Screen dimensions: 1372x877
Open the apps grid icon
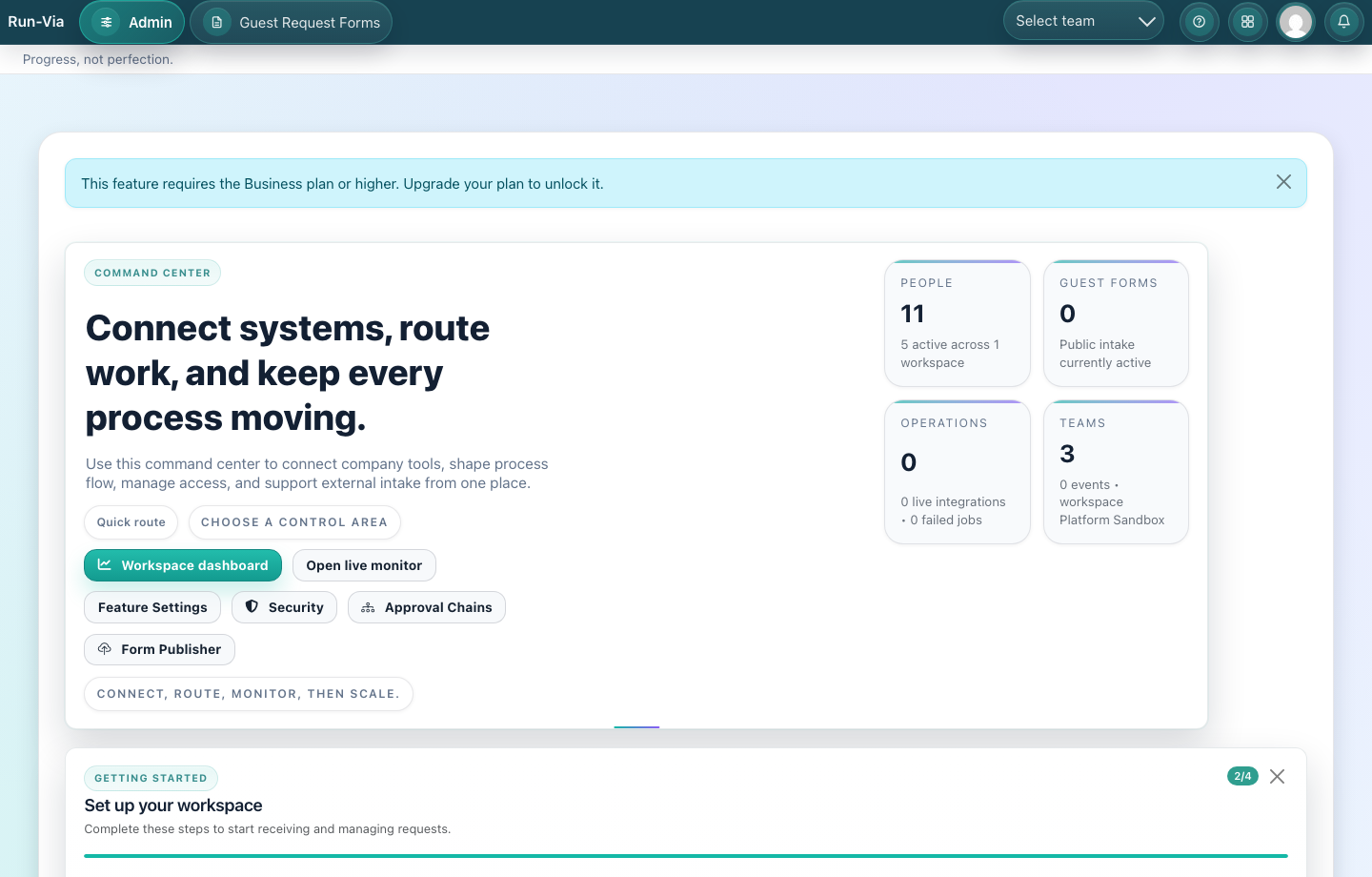click(1247, 22)
